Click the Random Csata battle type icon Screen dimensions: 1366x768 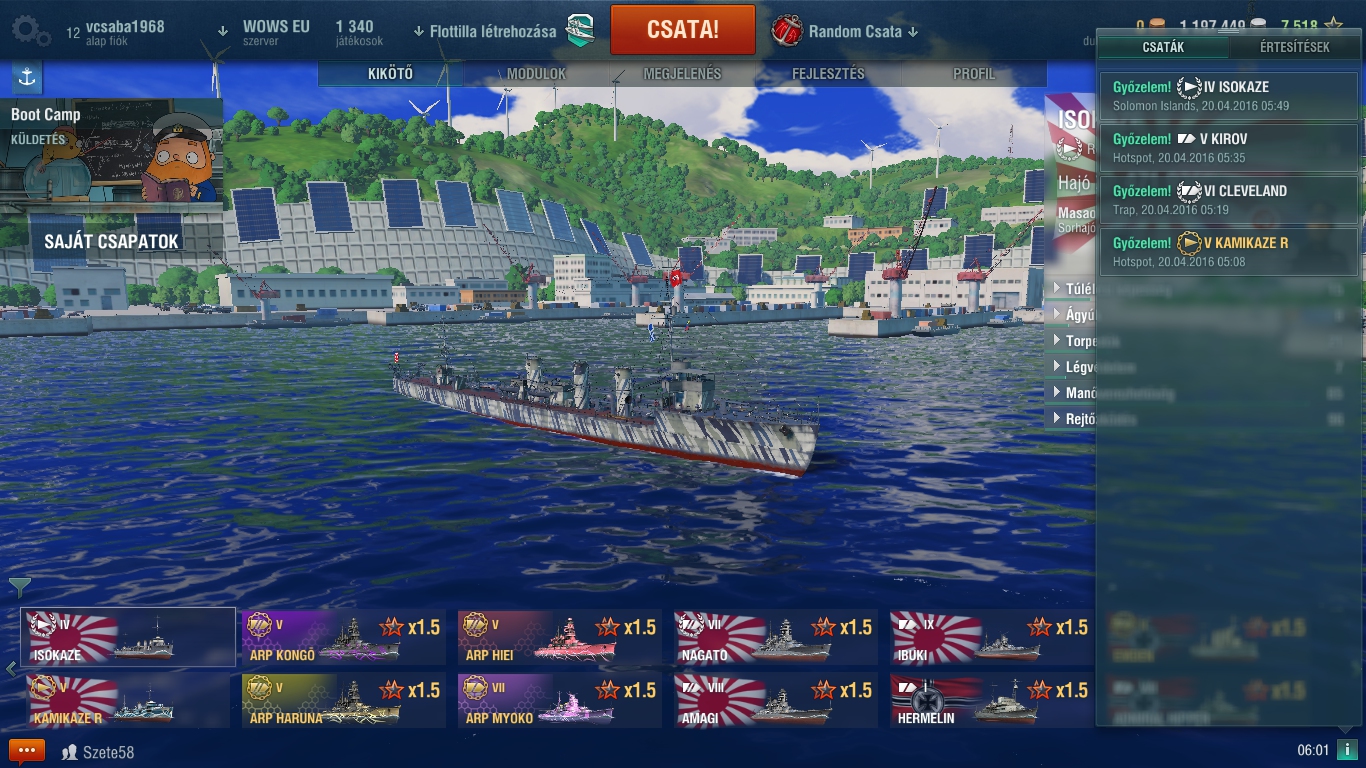(x=787, y=31)
